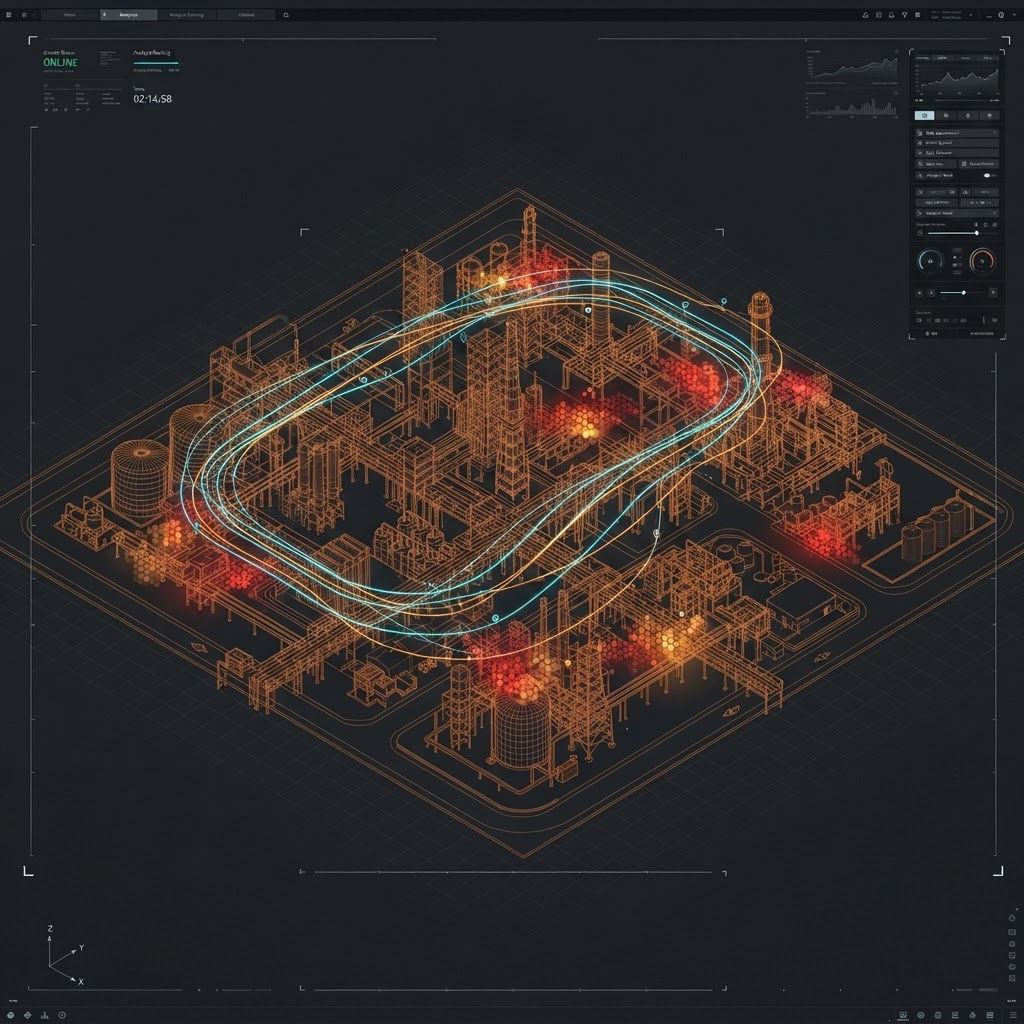Screen dimensions: 1024x1024
Task: Select the second mode icon beside the cube button
Action: [x=946, y=116]
